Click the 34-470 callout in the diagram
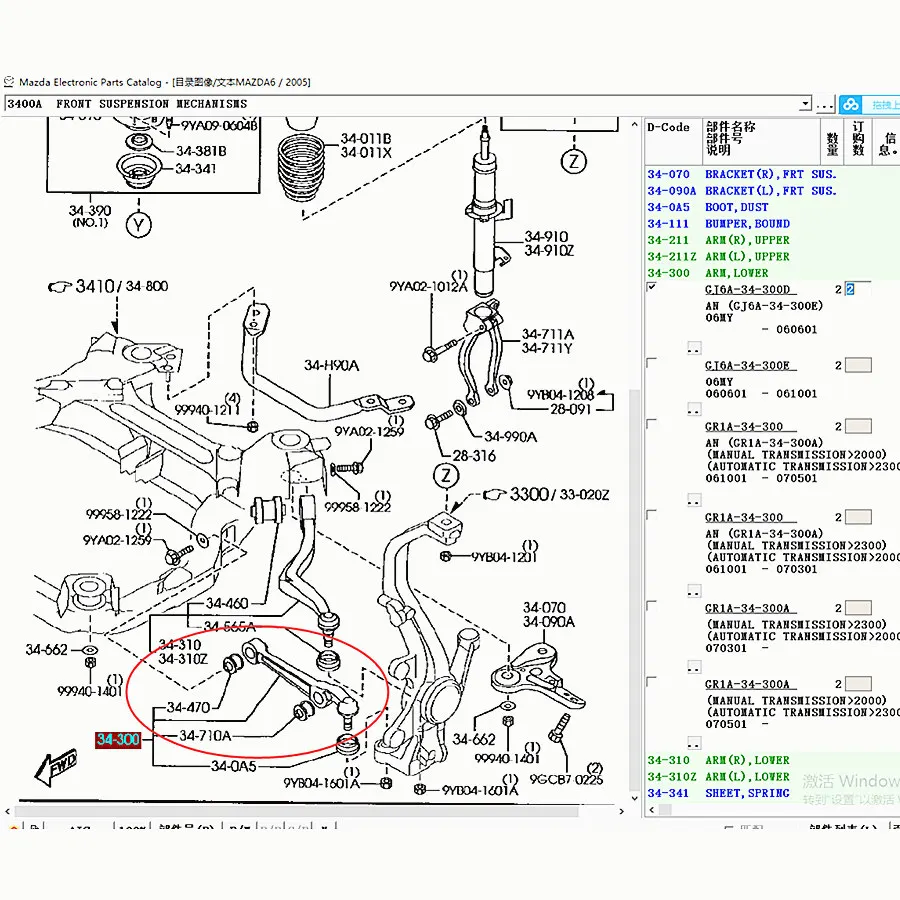The width and height of the screenshot is (900, 900). pos(189,707)
